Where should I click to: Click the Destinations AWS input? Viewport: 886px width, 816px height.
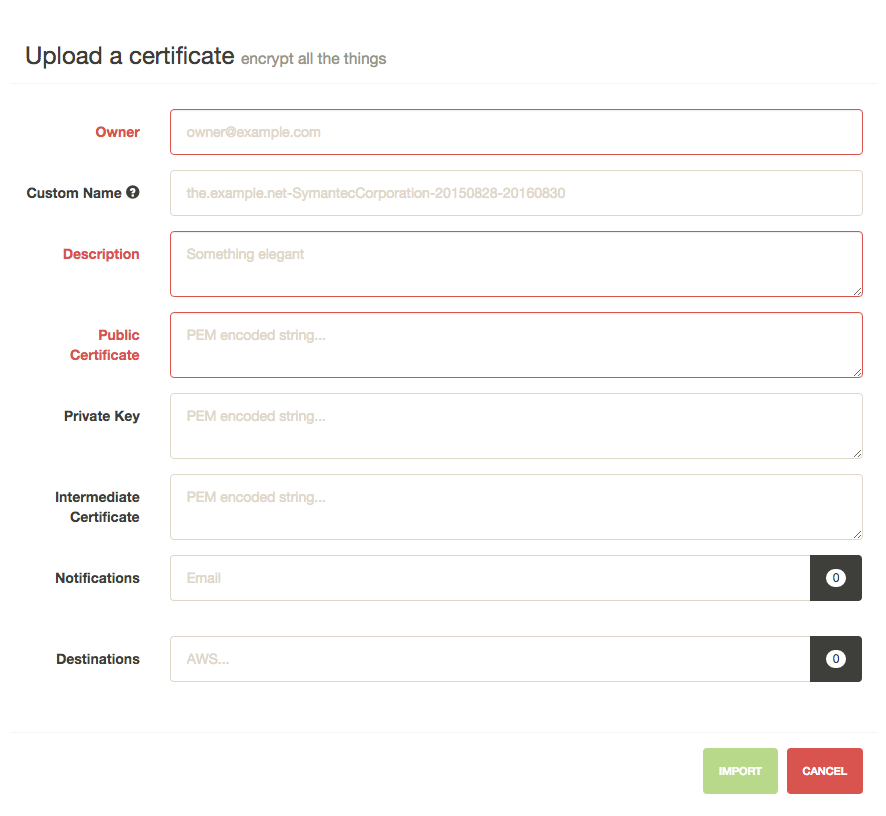490,659
